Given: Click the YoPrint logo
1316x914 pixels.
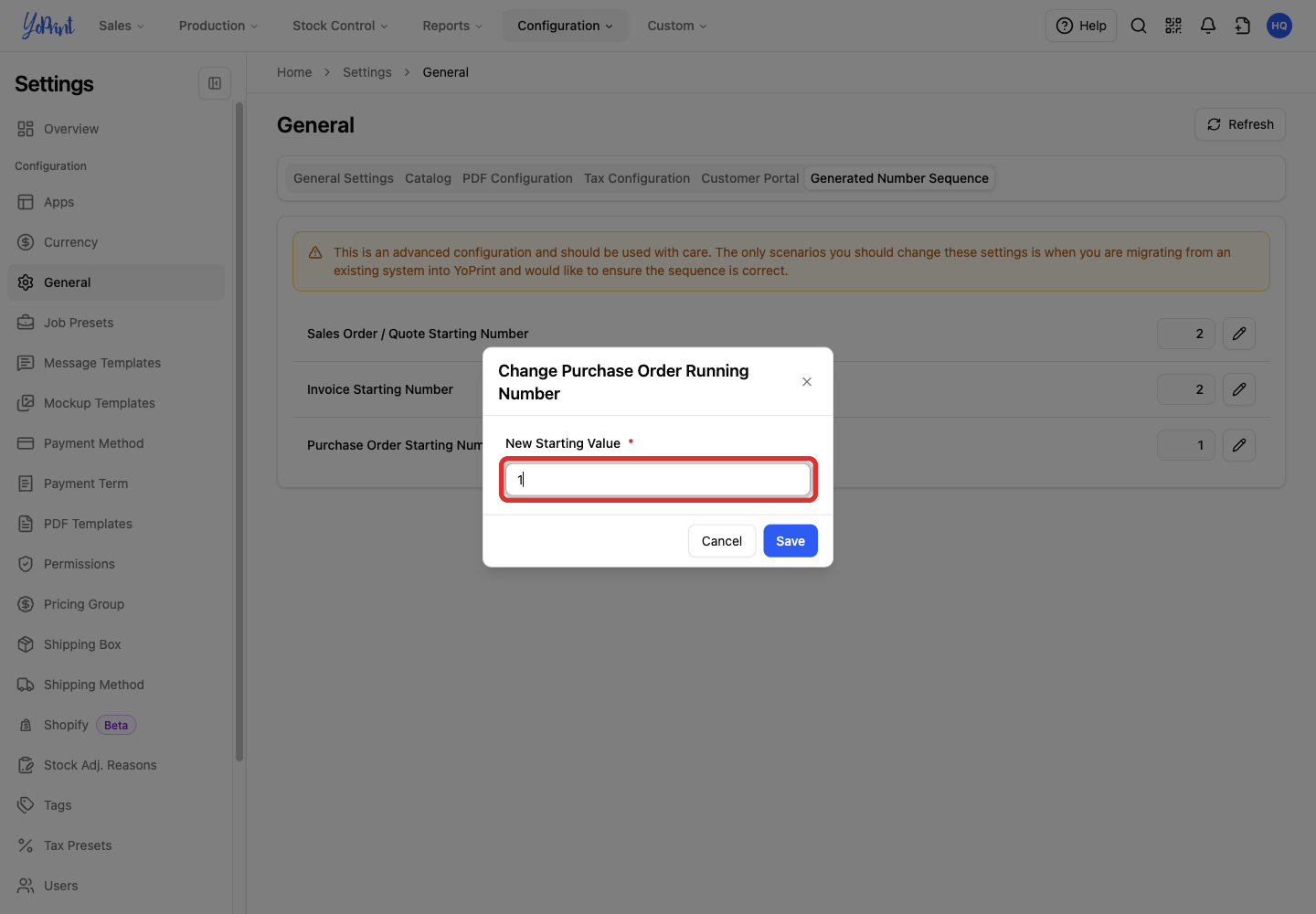Looking at the screenshot, I should click(x=48, y=26).
